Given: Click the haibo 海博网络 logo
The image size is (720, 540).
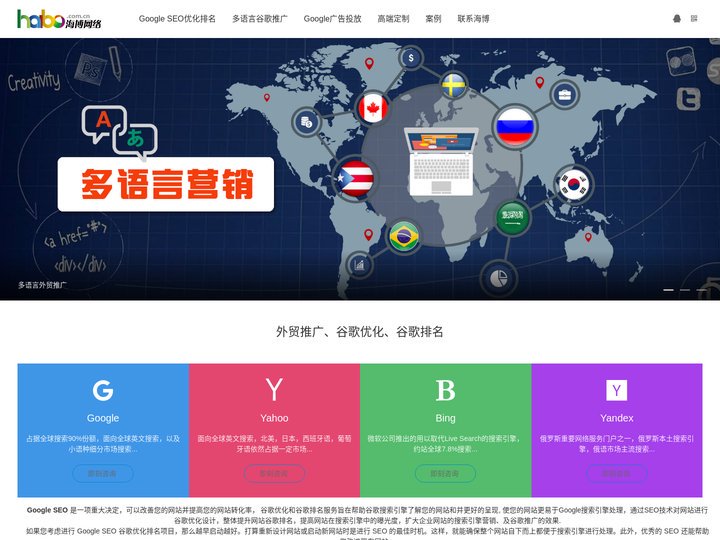Looking at the screenshot, I should 59,19.
